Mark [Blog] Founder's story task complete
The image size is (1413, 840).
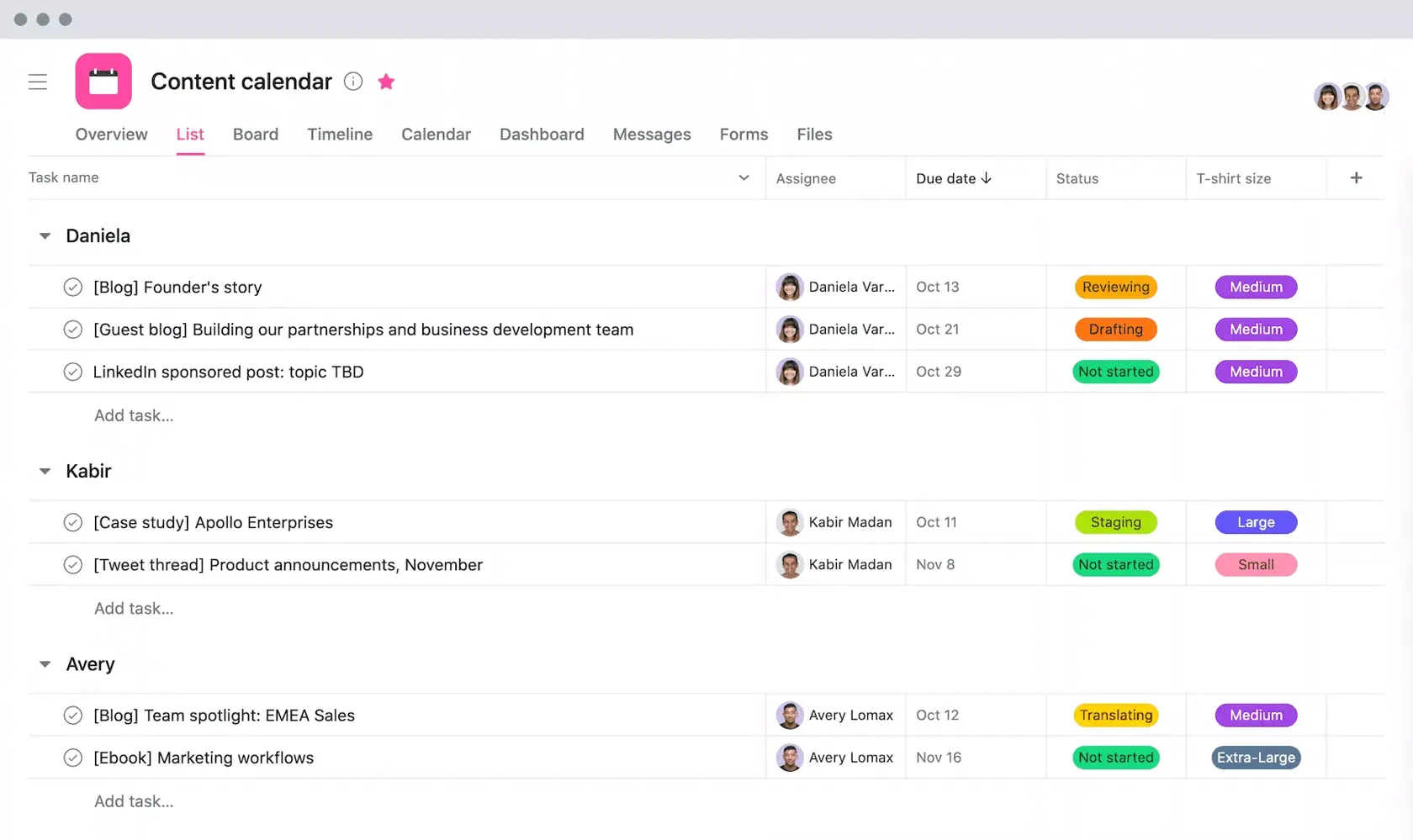[72, 287]
